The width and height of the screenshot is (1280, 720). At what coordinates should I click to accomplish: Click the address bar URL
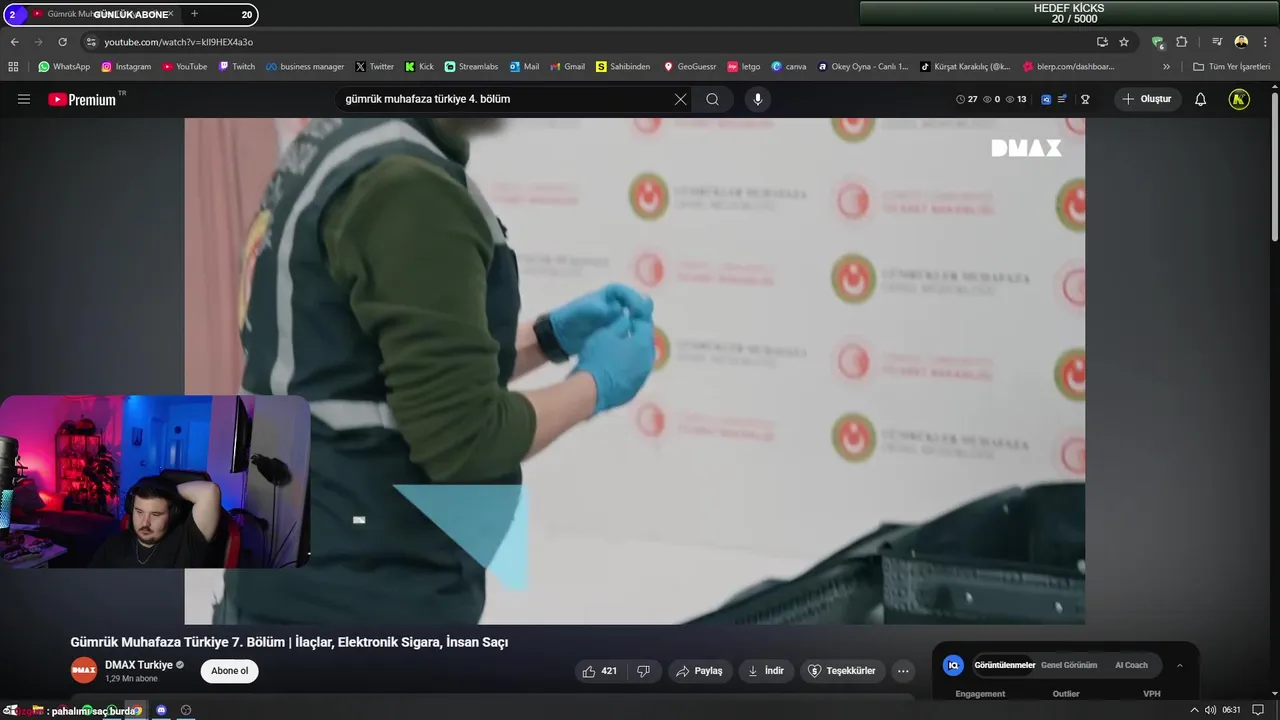tap(178, 42)
